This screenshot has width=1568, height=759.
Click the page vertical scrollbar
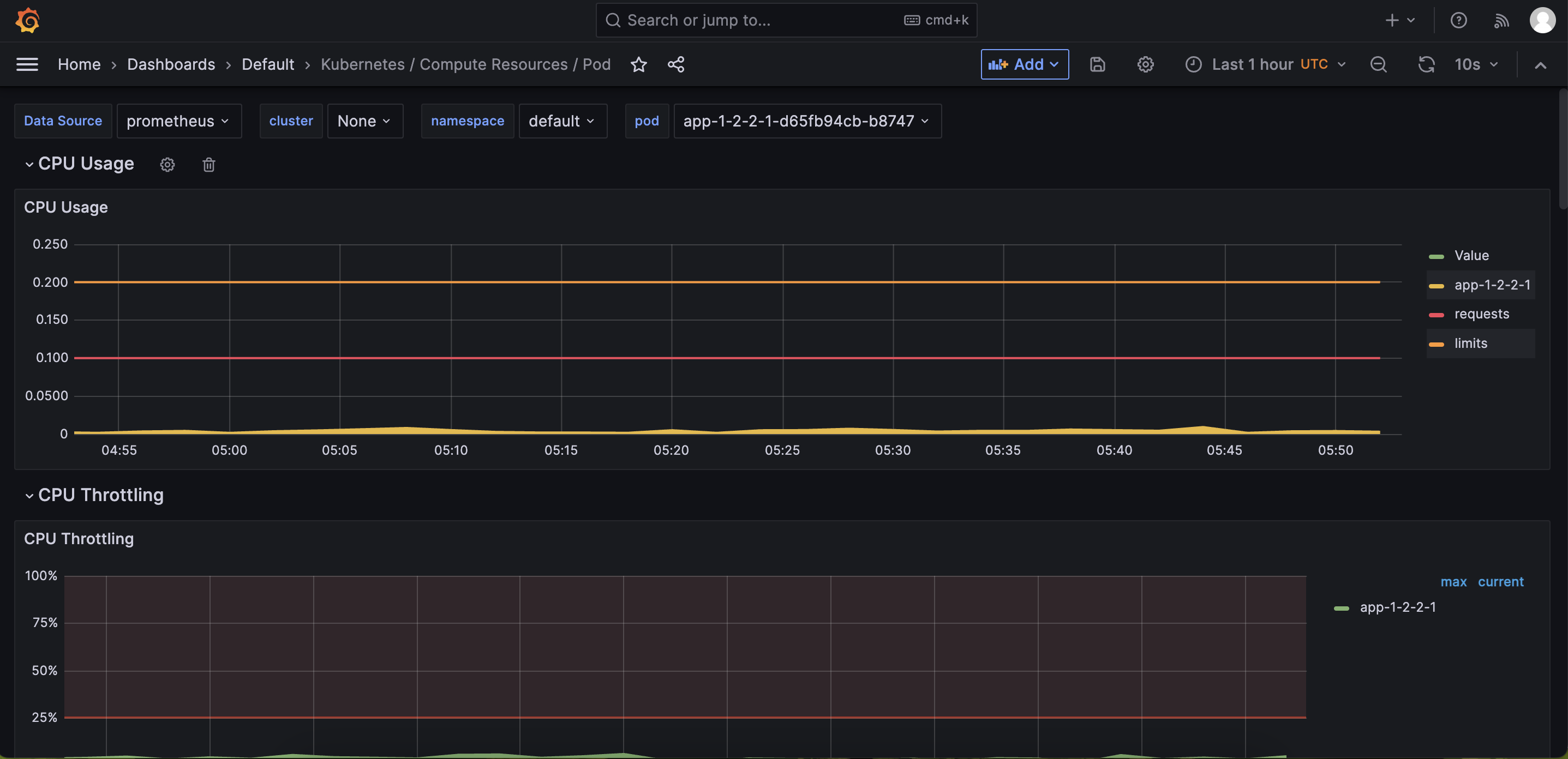1563,149
